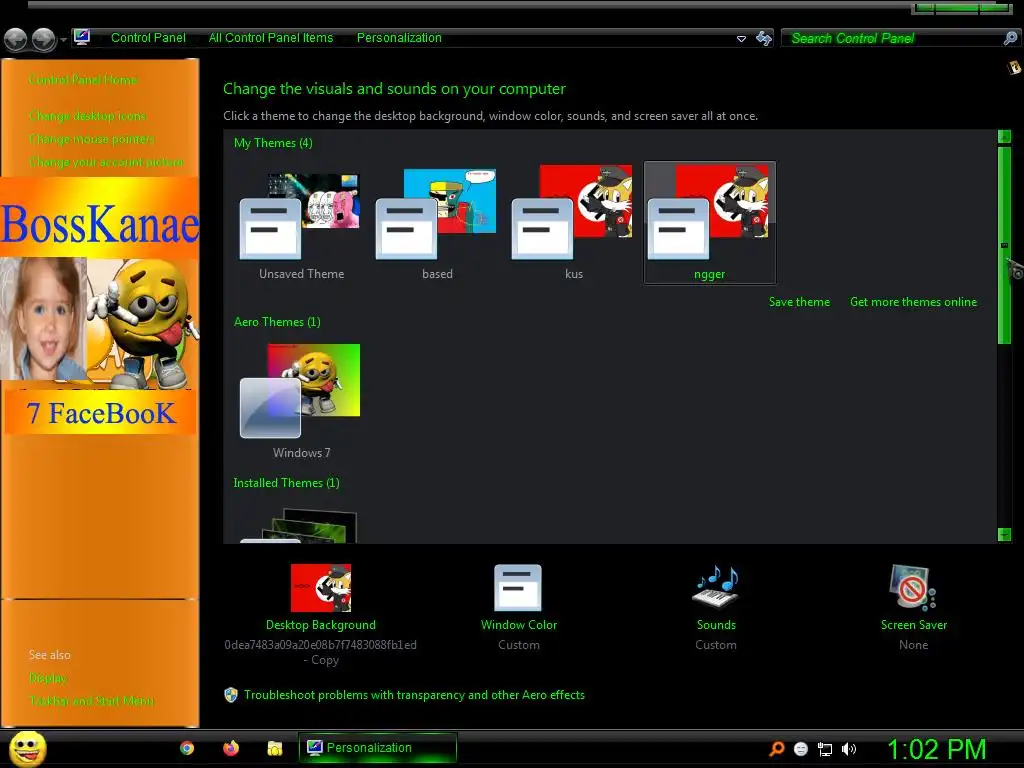The height and width of the screenshot is (768, 1024).
Task: Open the Screen Saver icon
Action: pyautogui.click(x=913, y=588)
